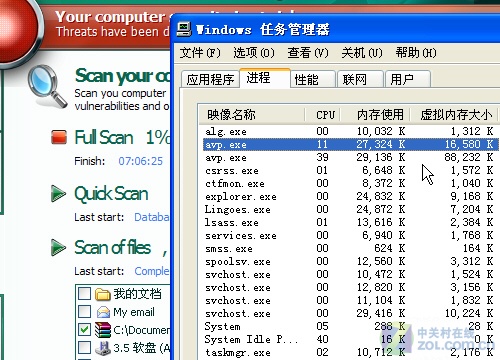Click the Databa… link under Quick Scan

click(152, 217)
